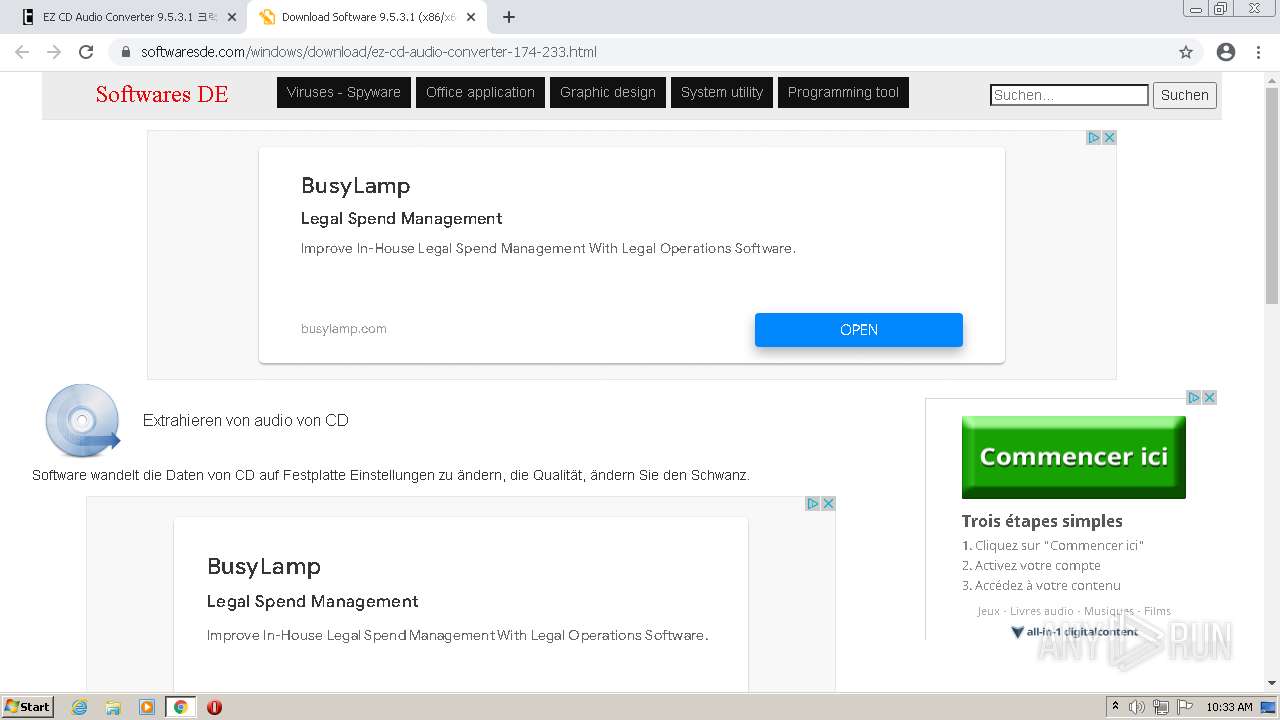
Task: Click the green Commencer ici button
Action: (1074, 457)
